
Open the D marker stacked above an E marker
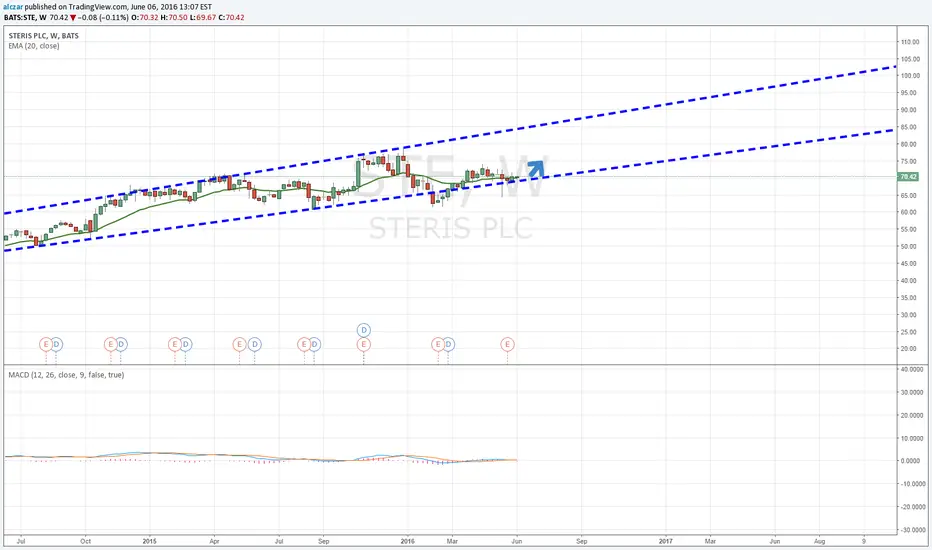pyautogui.click(x=364, y=329)
